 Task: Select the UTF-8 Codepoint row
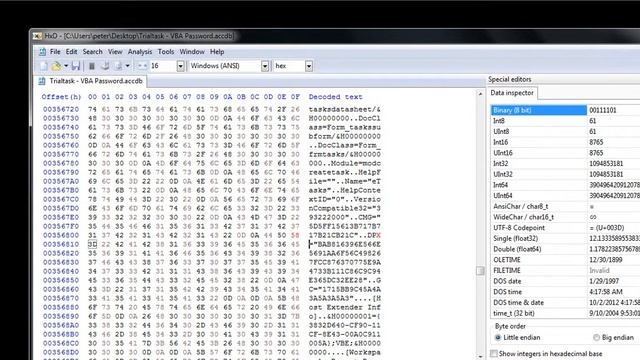(x=565, y=228)
